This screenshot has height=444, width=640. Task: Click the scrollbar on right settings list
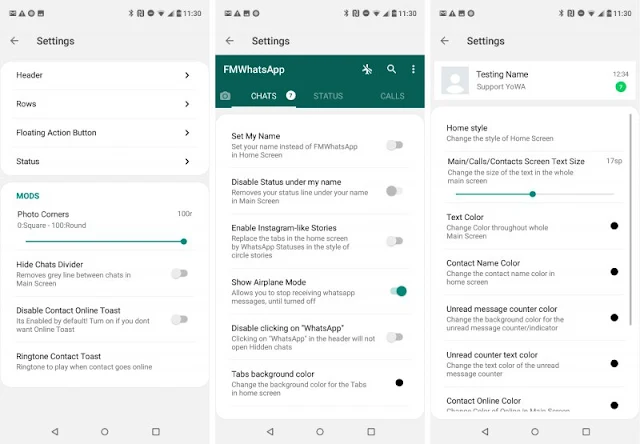click(x=631, y=220)
